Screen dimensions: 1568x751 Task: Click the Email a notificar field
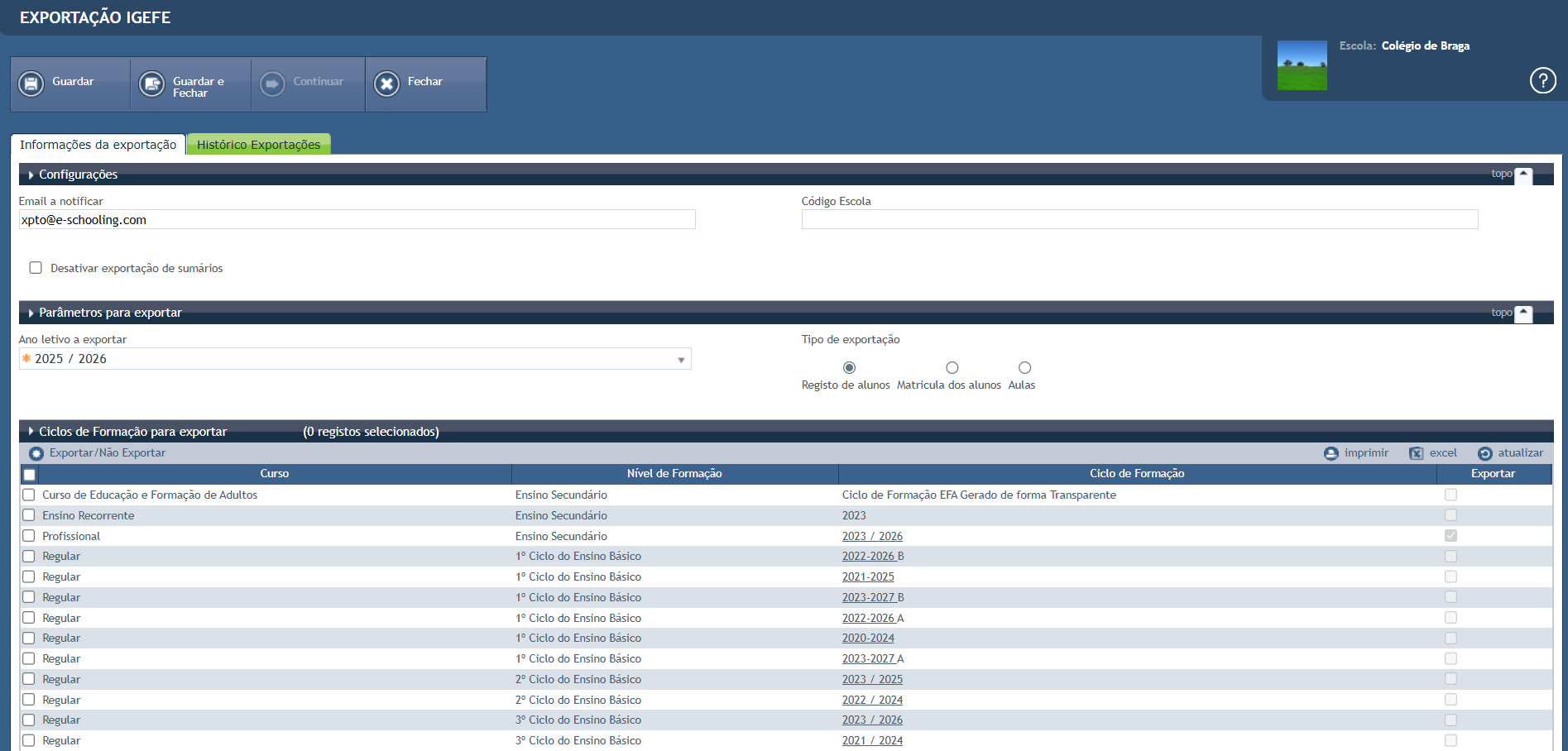click(x=357, y=220)
